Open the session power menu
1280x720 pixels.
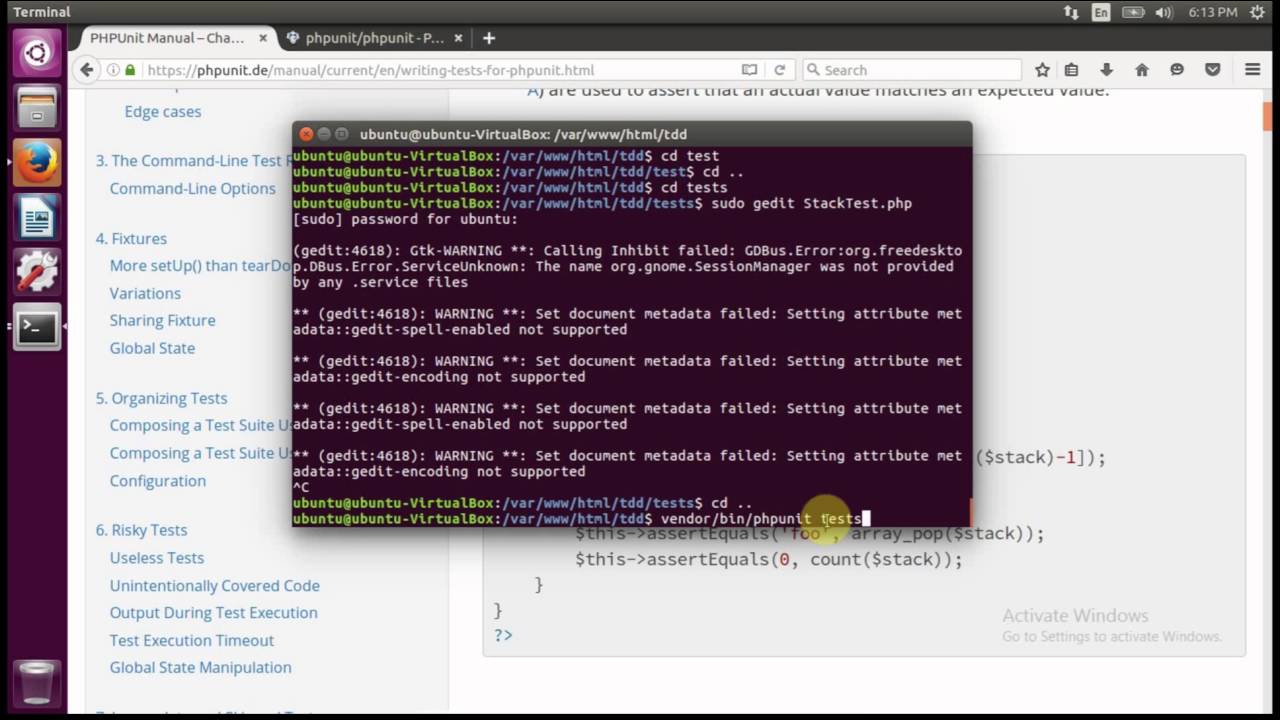[1258, 12]
